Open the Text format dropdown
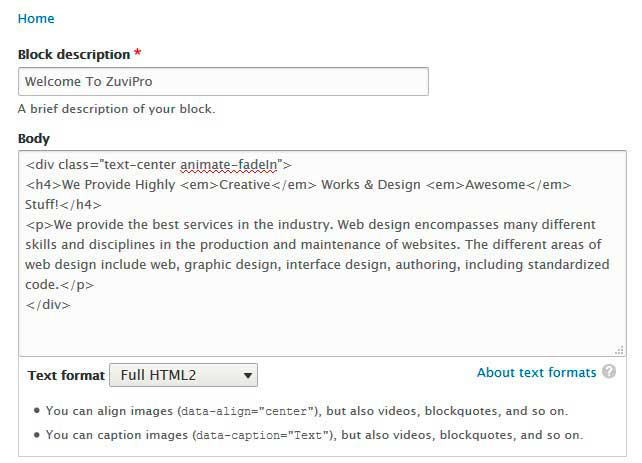This screenshot has width=642, height=463. click(x=183, y=375)
